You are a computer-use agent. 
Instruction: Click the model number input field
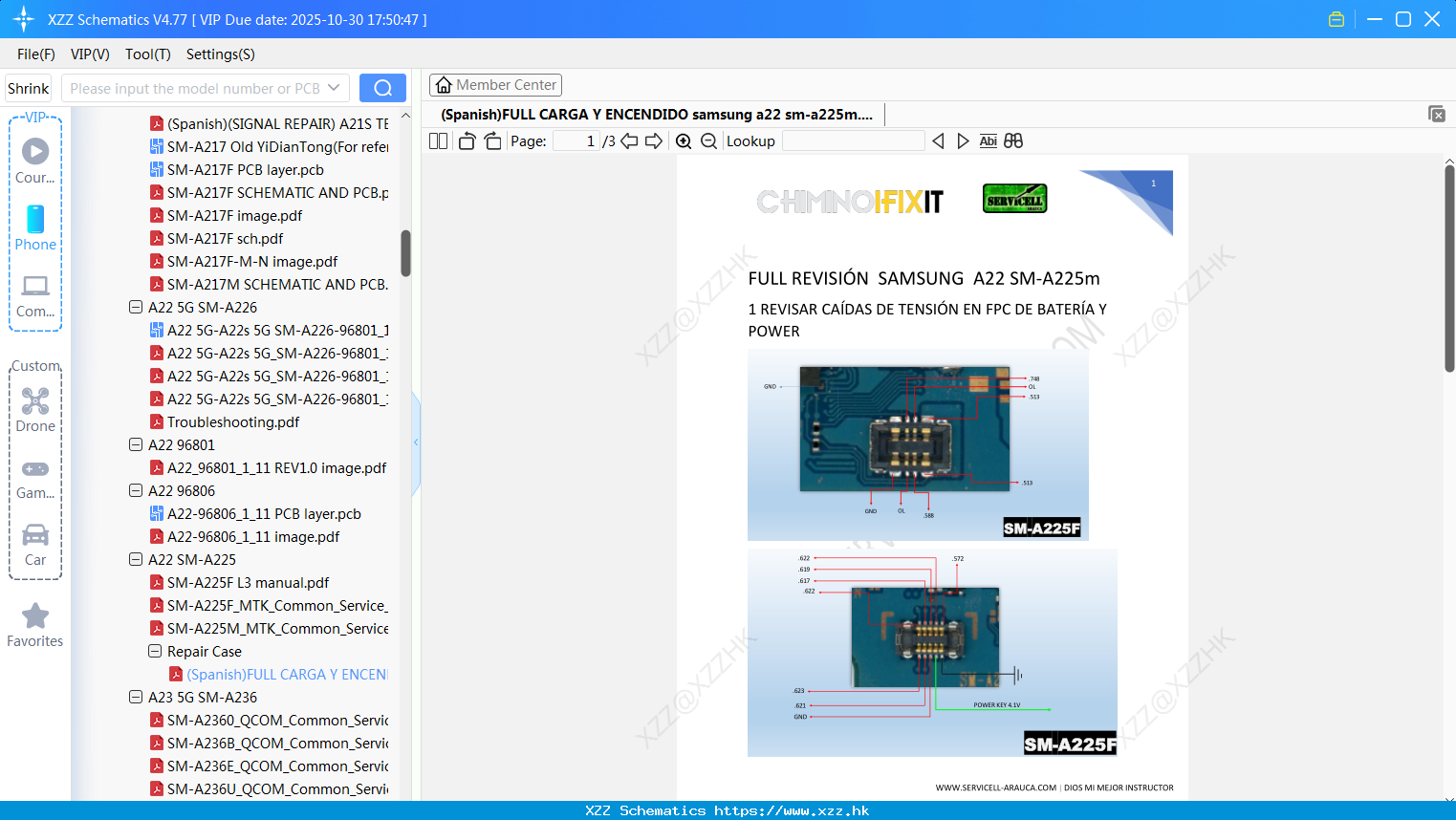click(x=194, y=88)
